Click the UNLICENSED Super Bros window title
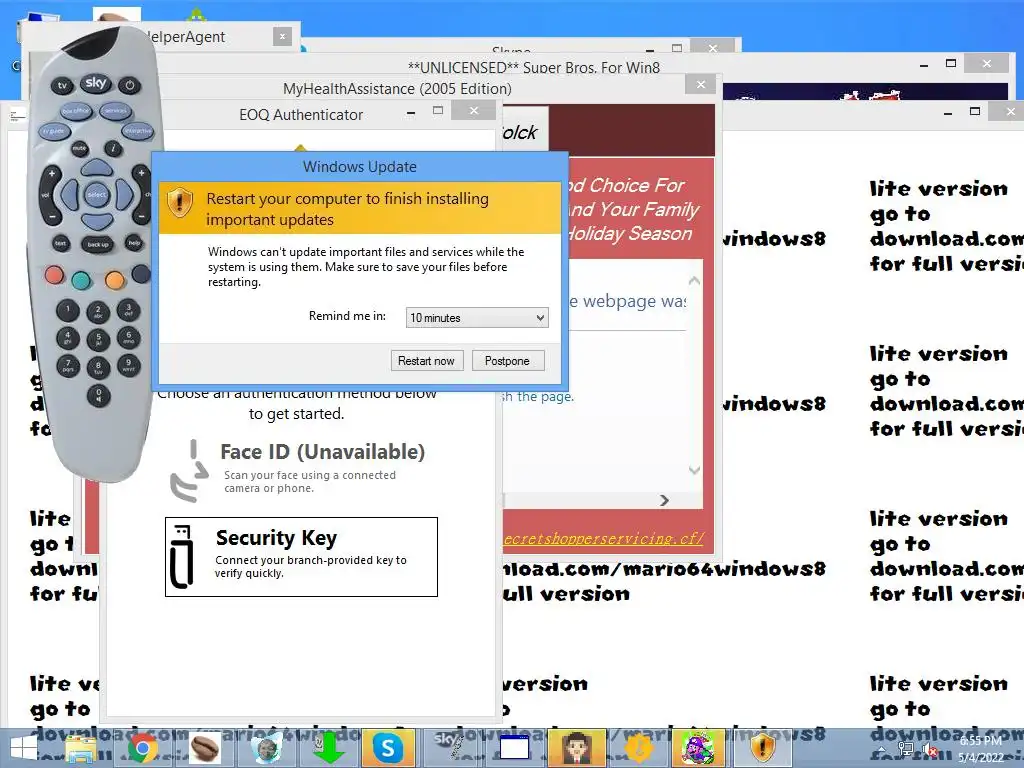 [x=534, y=67]
